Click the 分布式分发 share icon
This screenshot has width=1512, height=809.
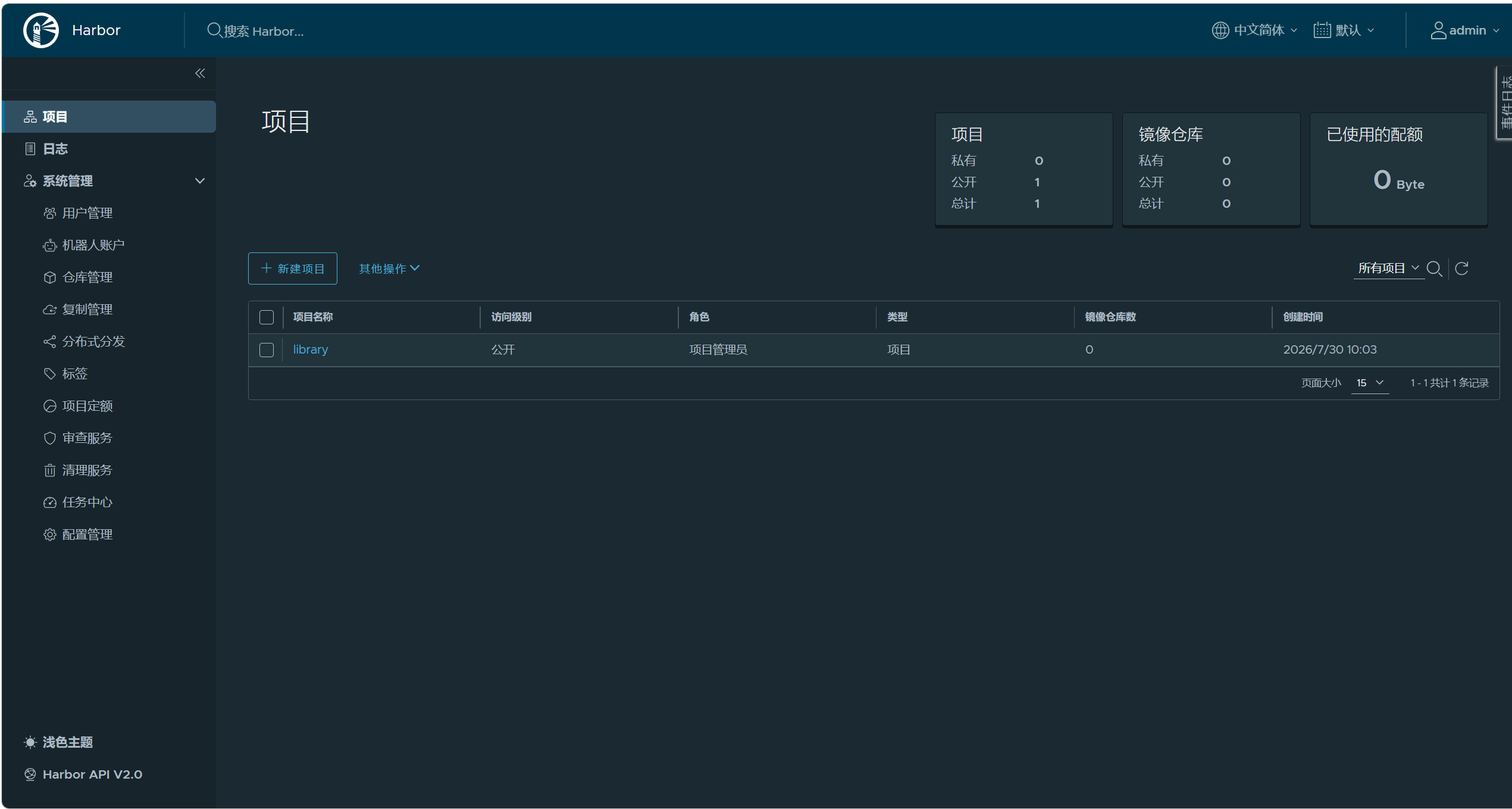(x=50, y=342)
